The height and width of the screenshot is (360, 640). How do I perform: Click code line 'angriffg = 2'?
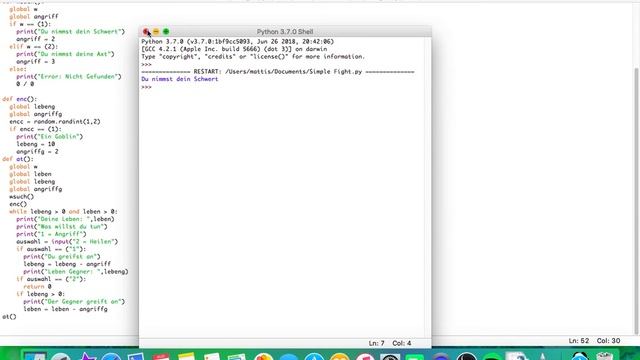[37, 151]
